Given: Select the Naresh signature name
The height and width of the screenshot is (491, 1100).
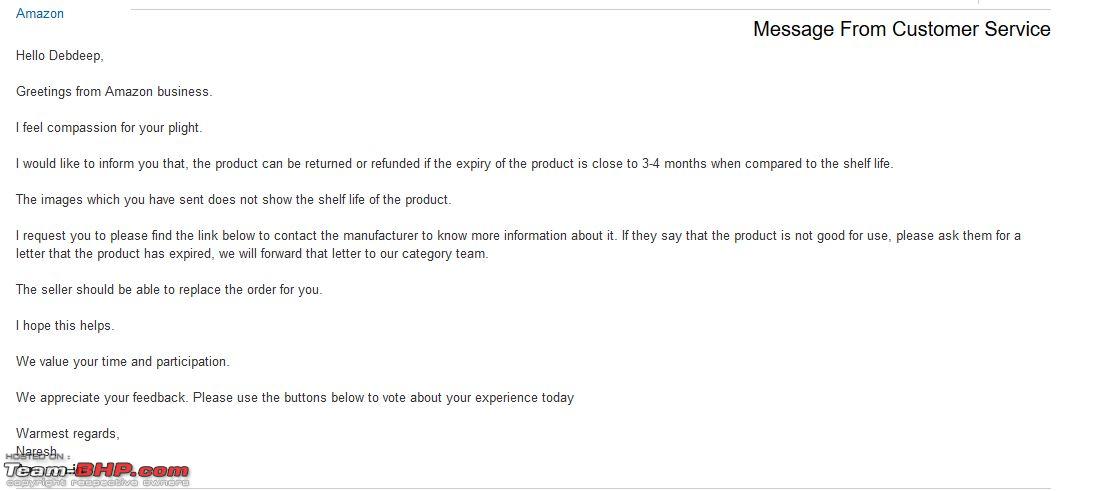Looking at the screenshot, I should click(x=36, y=451).
